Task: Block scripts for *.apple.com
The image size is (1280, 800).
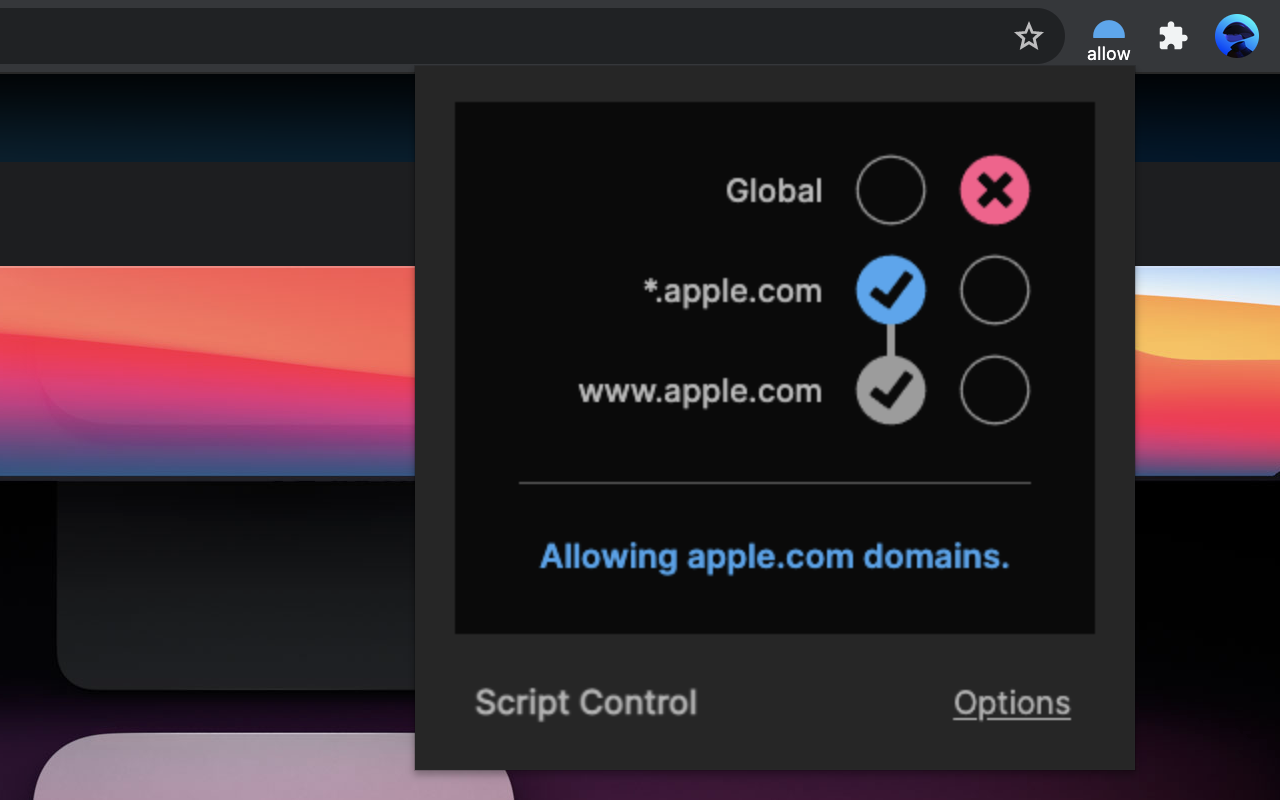Action: point(994,290)
